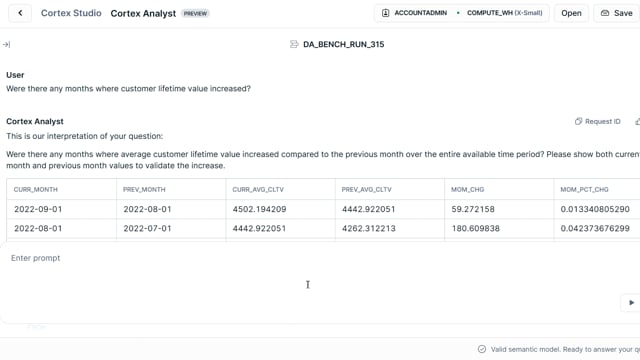Click the user question text
The width and height of the screenshot is (640, 360).
point(128,89)
